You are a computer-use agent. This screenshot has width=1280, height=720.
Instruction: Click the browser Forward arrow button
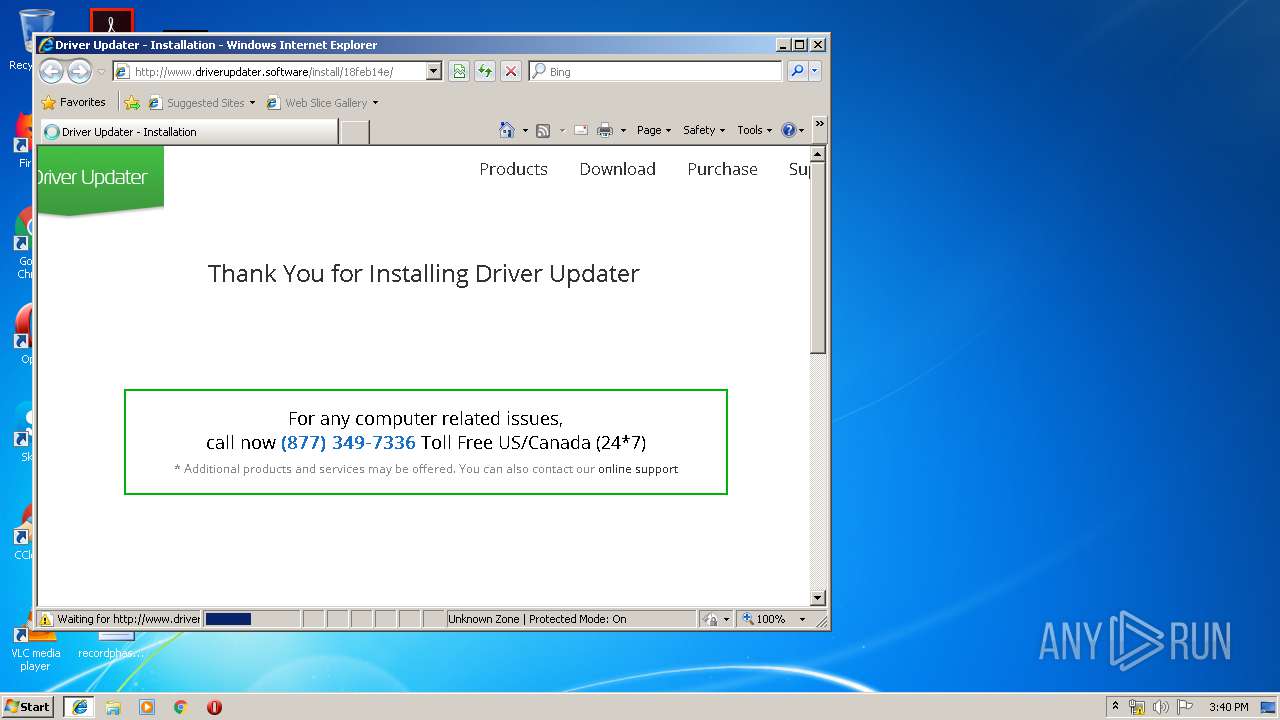coord(79,71)
